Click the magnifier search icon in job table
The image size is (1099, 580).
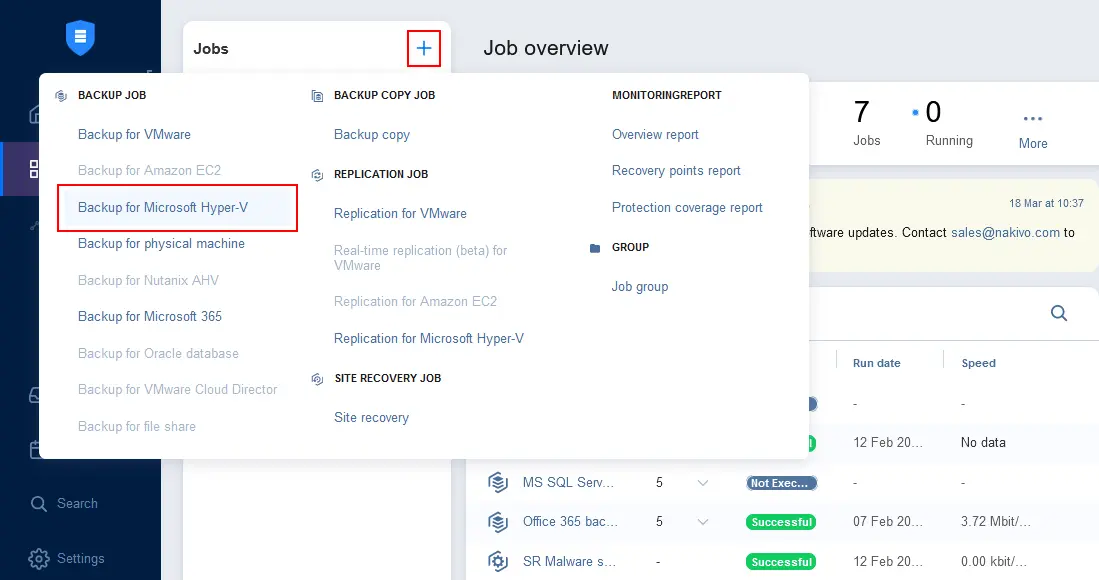click(1058, 313)
